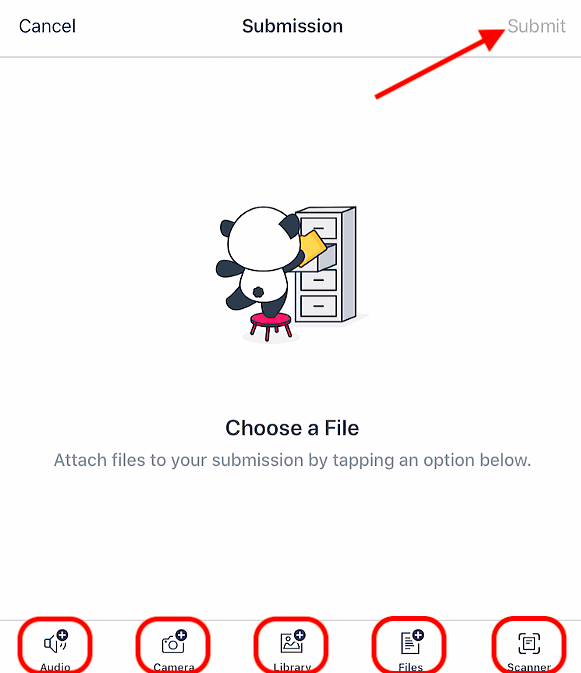Tap the Attach files instruction text
The width and height of the screenshot is (581, 673).
(x=292, y=460)
